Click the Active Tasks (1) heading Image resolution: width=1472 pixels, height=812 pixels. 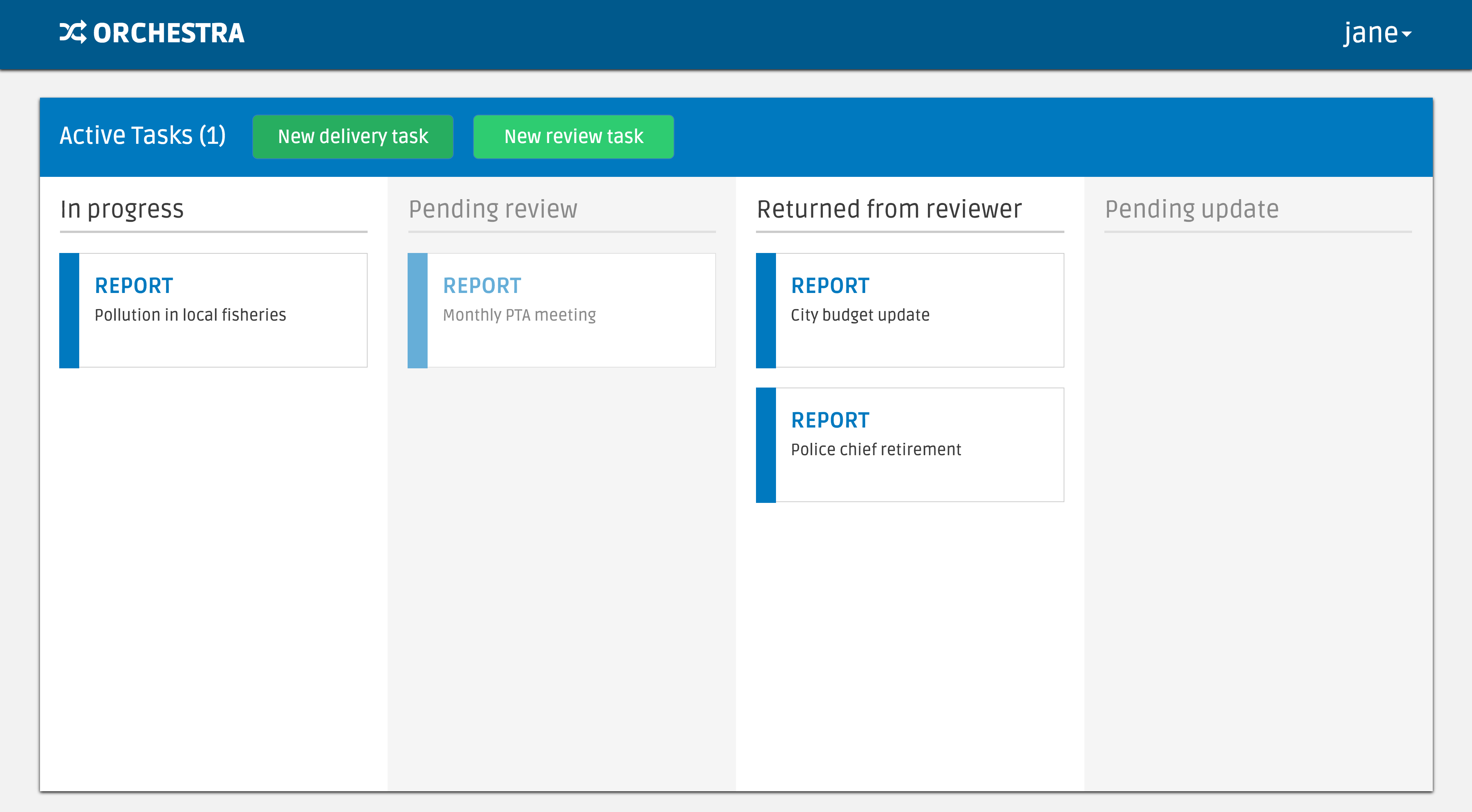tap(143, 135)
